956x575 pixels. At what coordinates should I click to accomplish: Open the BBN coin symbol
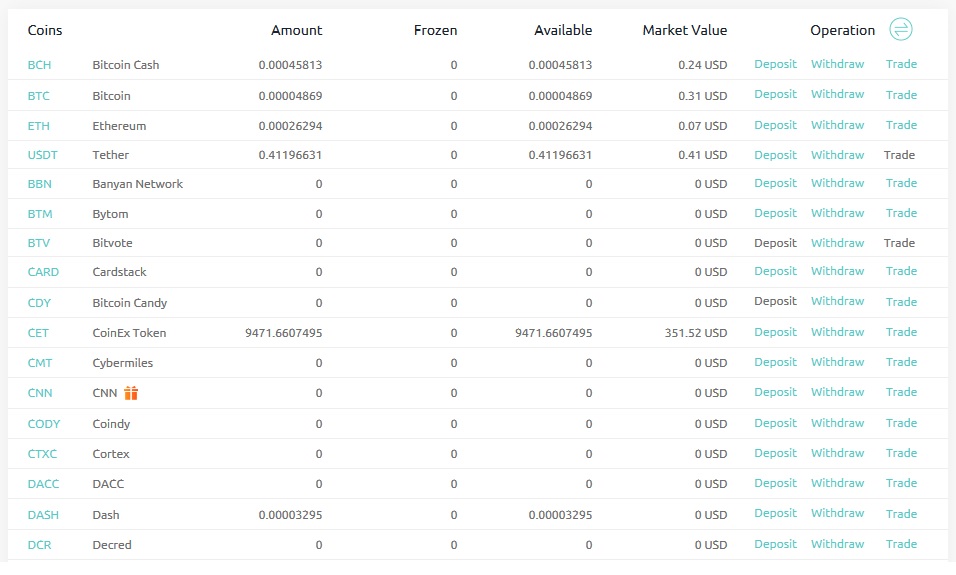click(40, 184)
